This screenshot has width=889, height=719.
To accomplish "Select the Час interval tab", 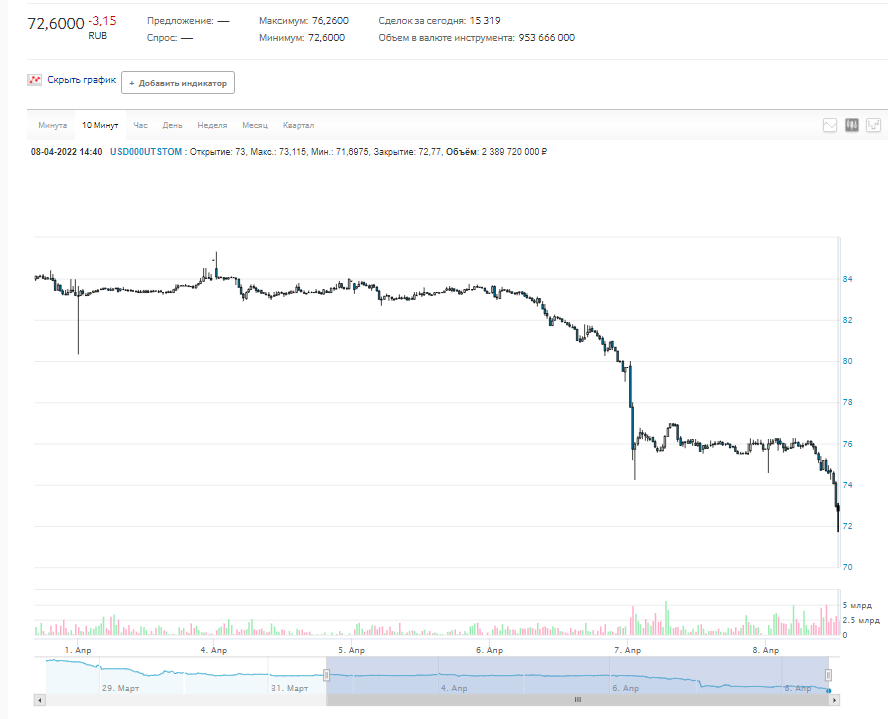I will (x=140, y=125).
